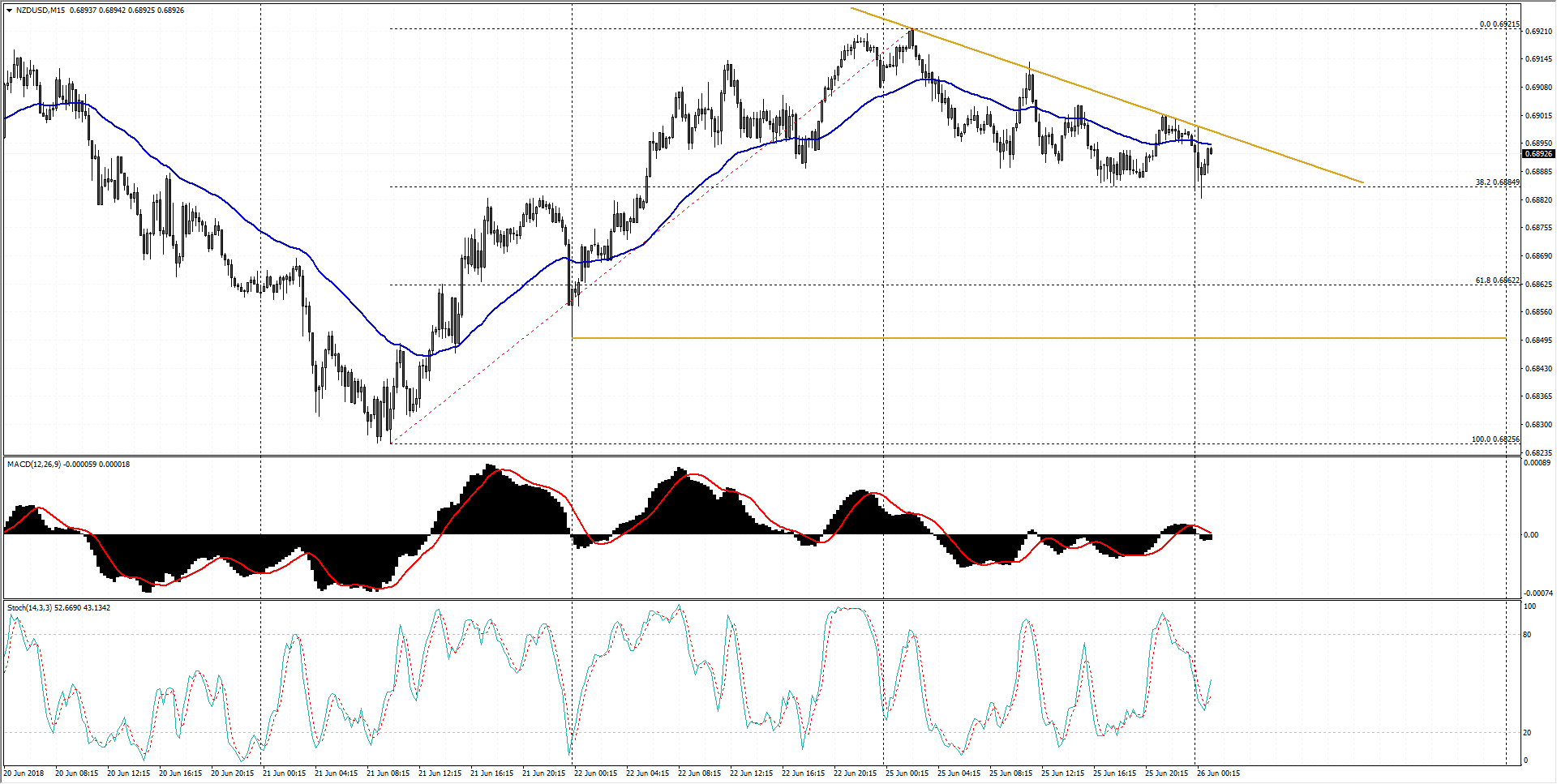This screenshot has height=784, width=1557.
Task: Click the 26 Jun 00:15 time axis label
Action: pyautogui.click(x=1218, y=773)
